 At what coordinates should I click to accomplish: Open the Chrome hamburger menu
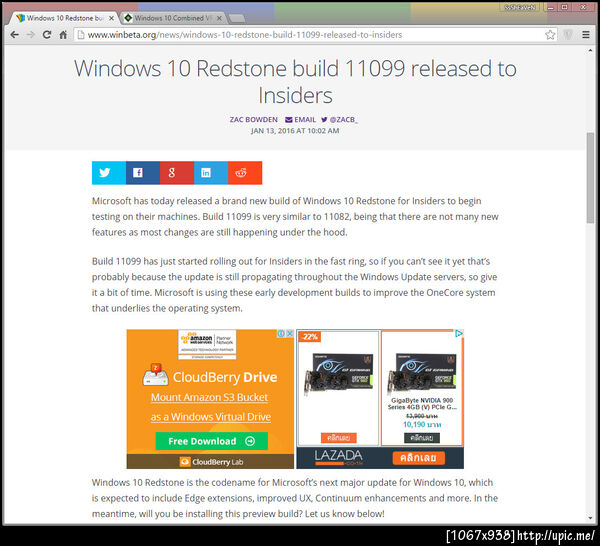tap(585, 35)
